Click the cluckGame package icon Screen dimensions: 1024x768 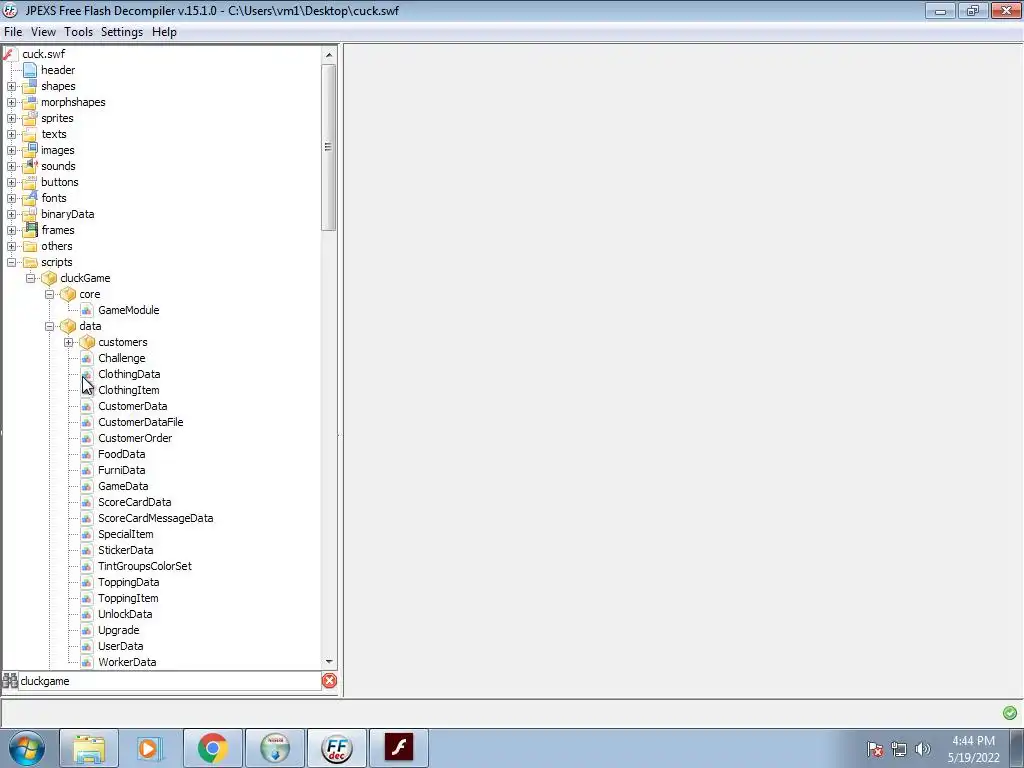click(49, 278)
